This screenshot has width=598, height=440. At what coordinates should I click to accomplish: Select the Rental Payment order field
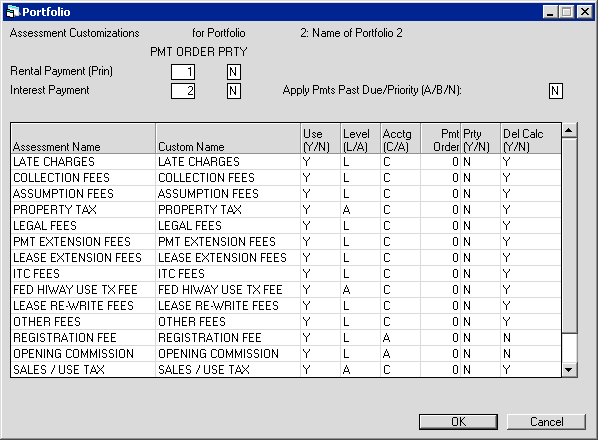pyautogui.click(x=183, y=72)
